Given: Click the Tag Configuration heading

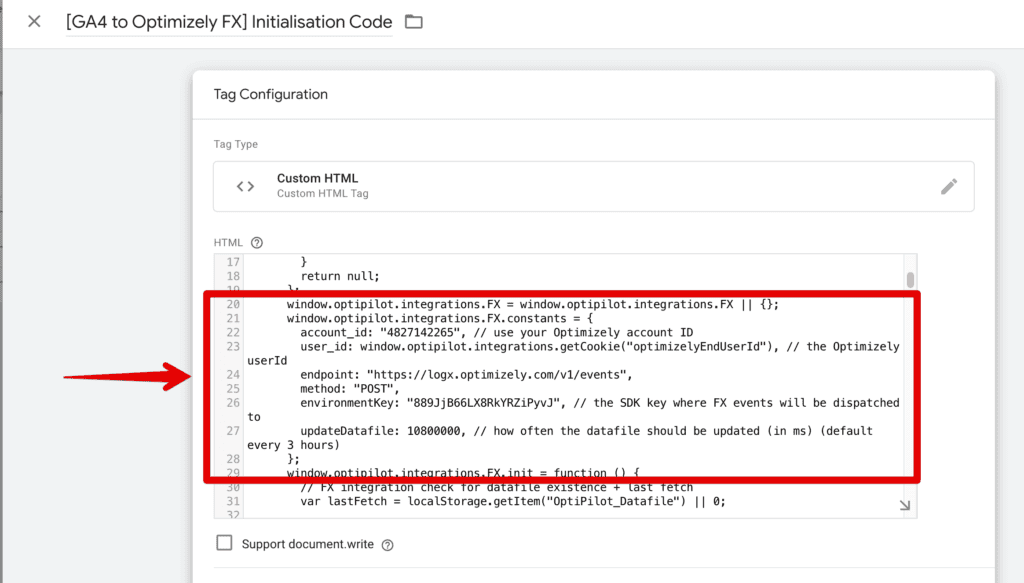Looking at the screenshot, I should coord(270,94).
